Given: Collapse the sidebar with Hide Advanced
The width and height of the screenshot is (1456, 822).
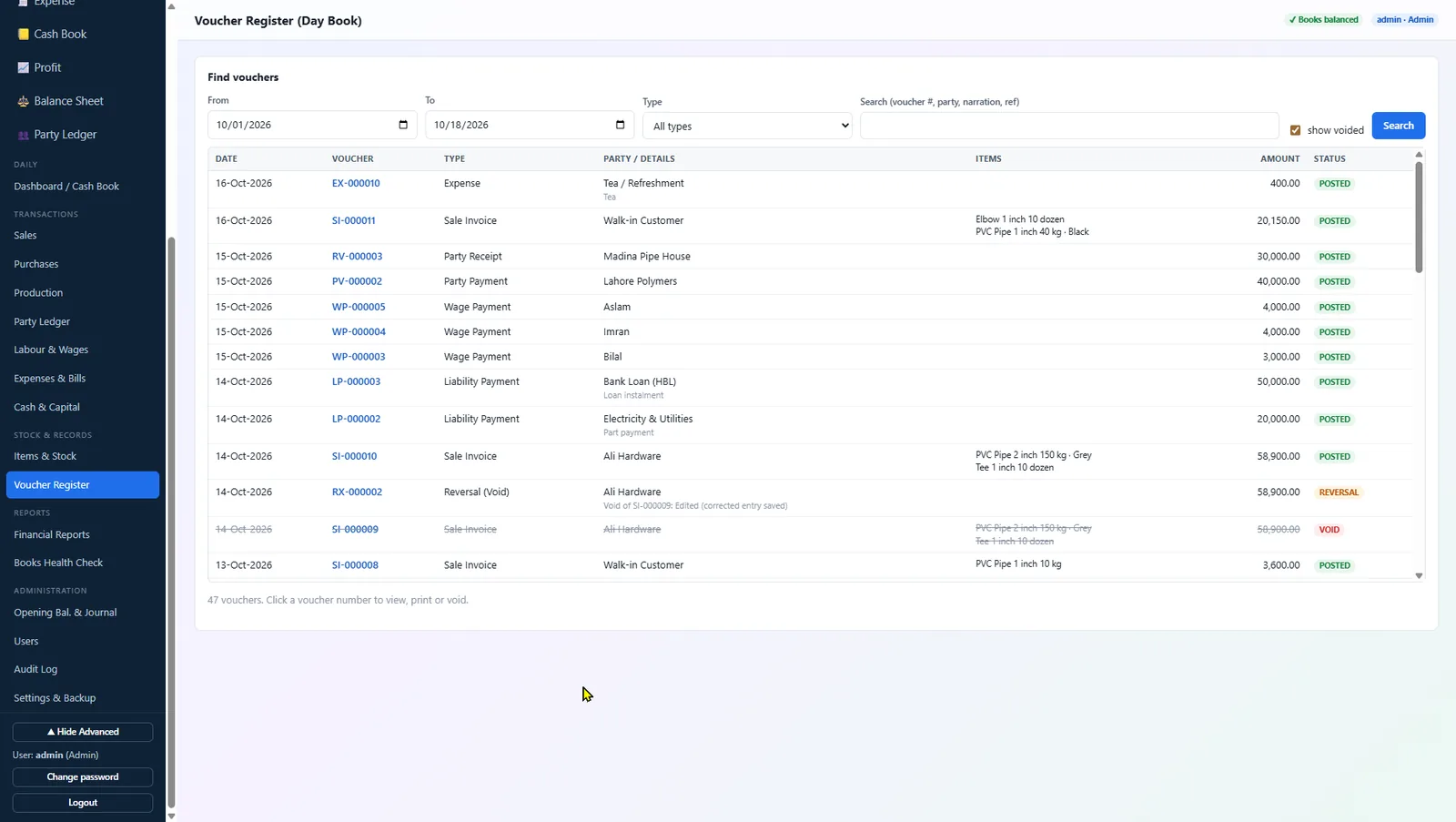Looking at the screenshot, I should click(83, 732).
